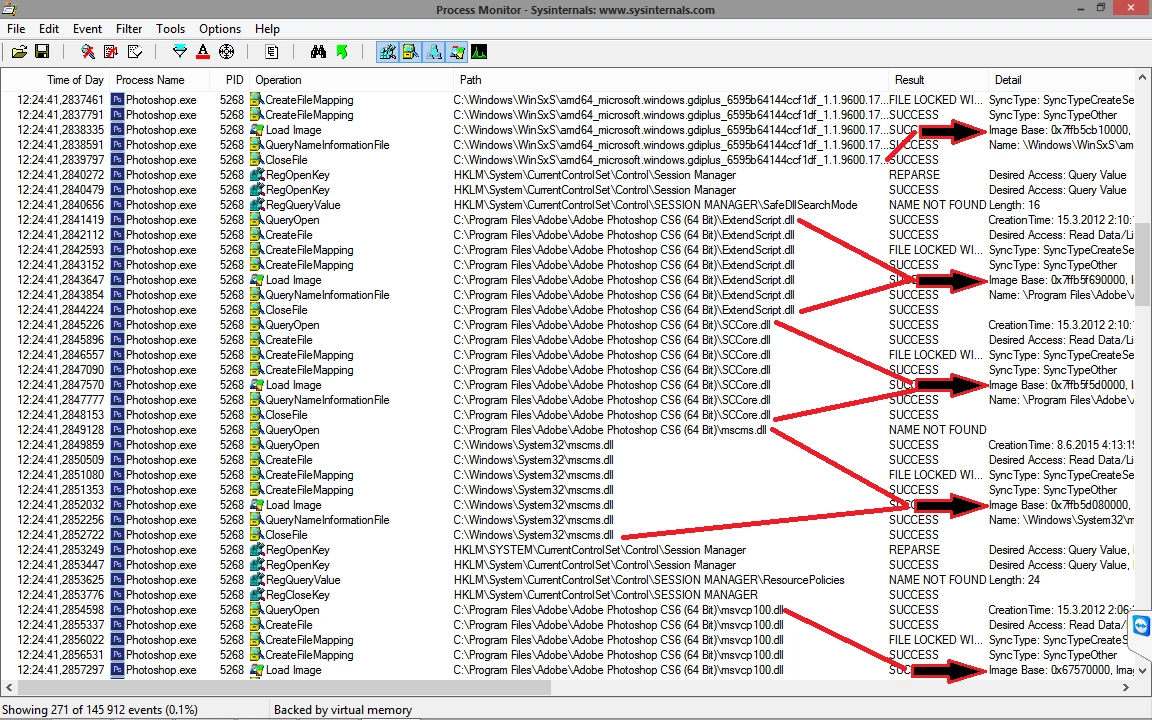Click QueryOpen icon in 12:24:41,2841419 row
The width and height of the screenshot is (1152, 720).
tap(256, 220)
